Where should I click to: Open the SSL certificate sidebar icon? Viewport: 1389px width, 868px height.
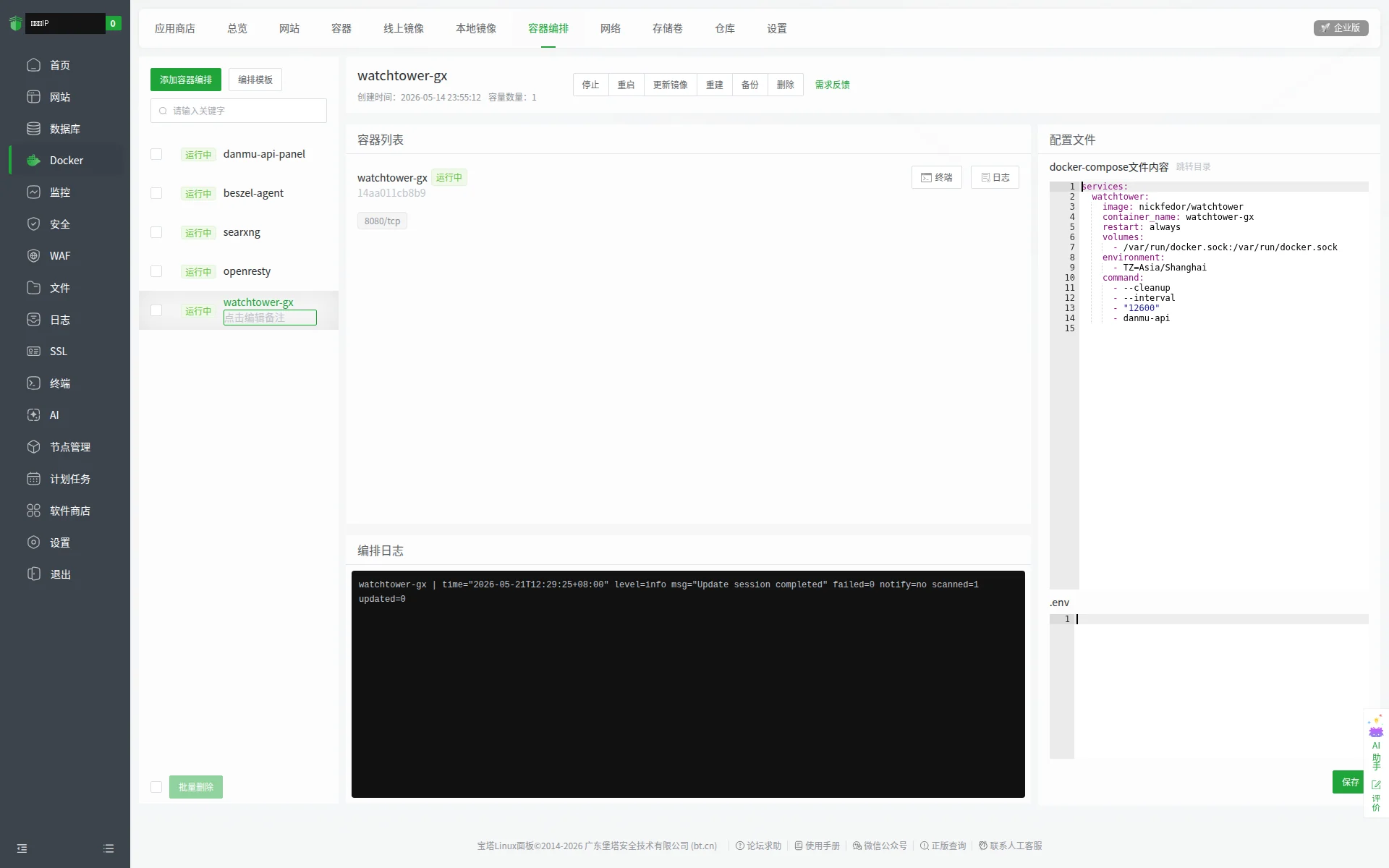(x=33, y=352)
